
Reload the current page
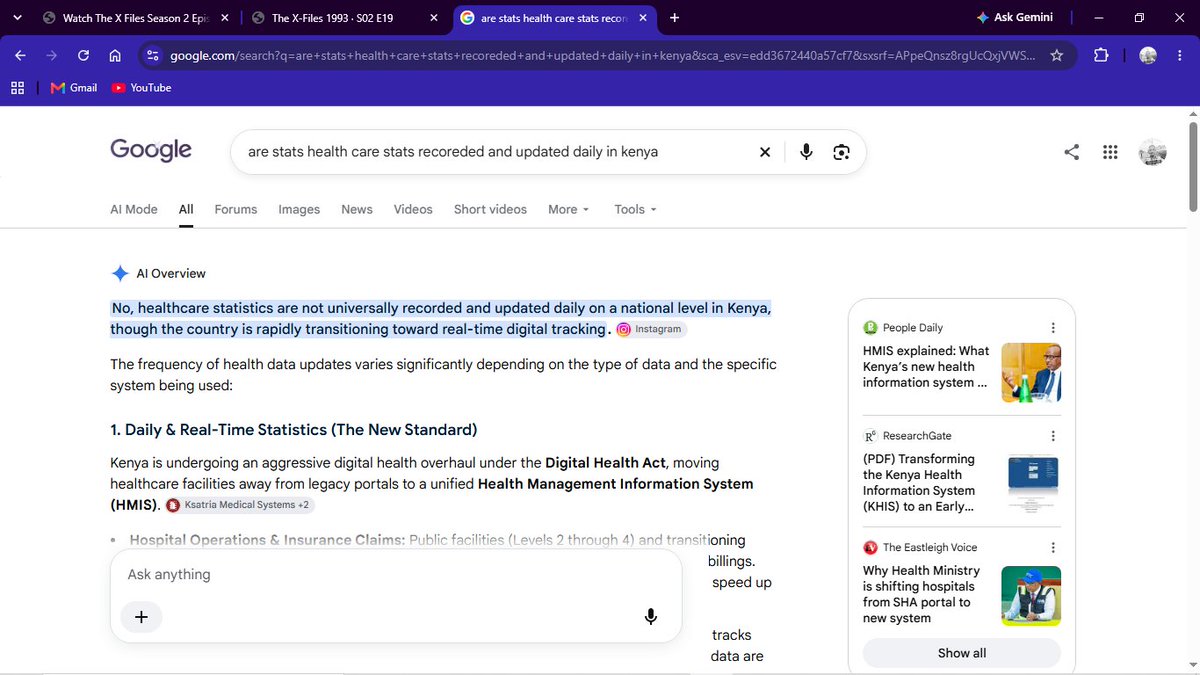point(84,56)
